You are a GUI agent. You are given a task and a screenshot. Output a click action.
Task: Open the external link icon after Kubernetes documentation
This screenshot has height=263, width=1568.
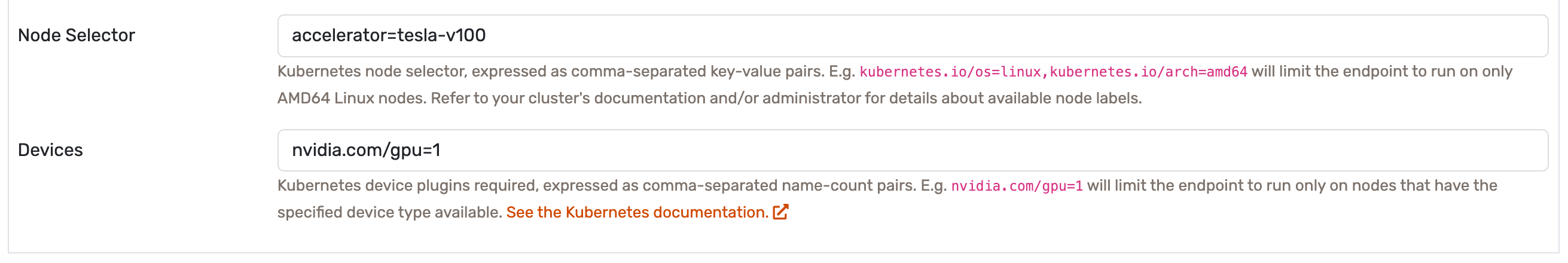pos(780,212)
